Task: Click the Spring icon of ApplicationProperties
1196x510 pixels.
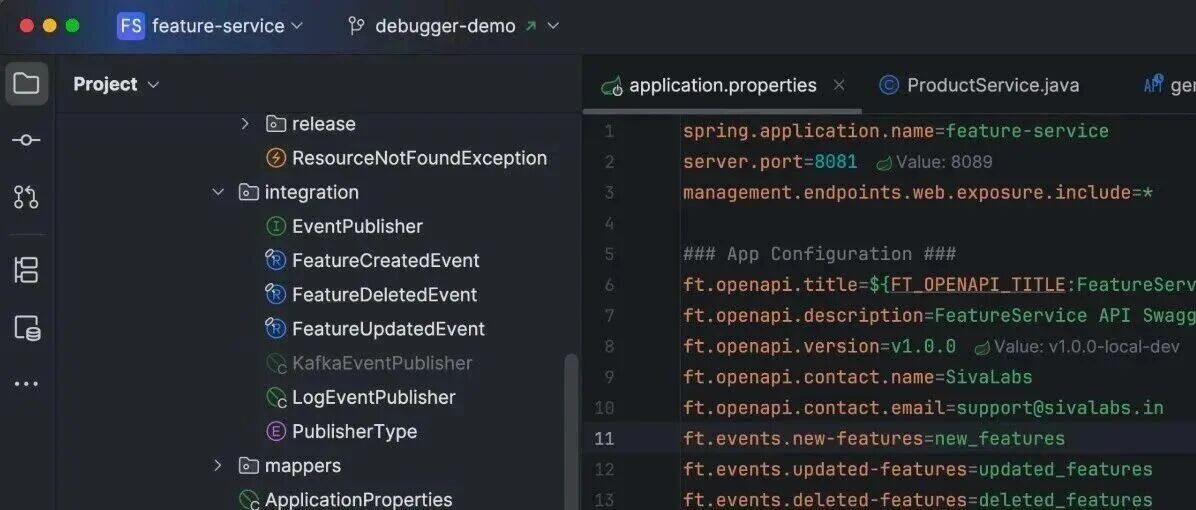Action: [249, 500]
